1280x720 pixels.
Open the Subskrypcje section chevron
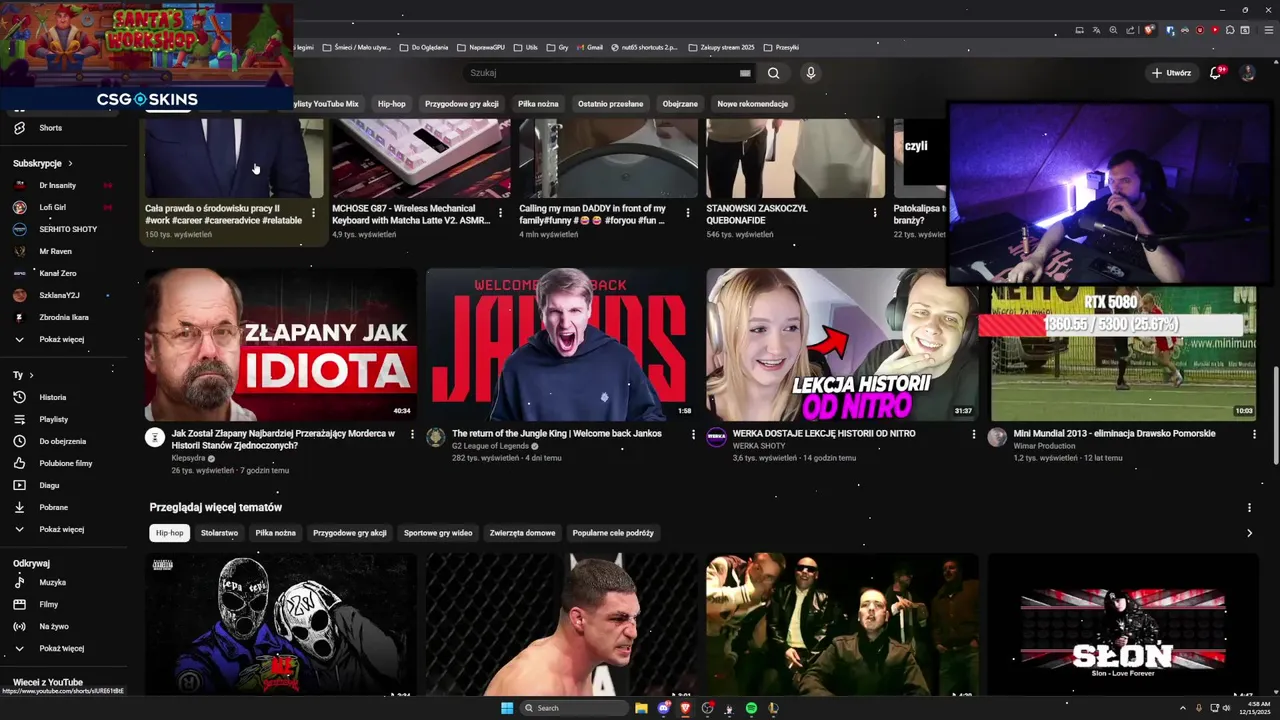click(x=70, y=163)
